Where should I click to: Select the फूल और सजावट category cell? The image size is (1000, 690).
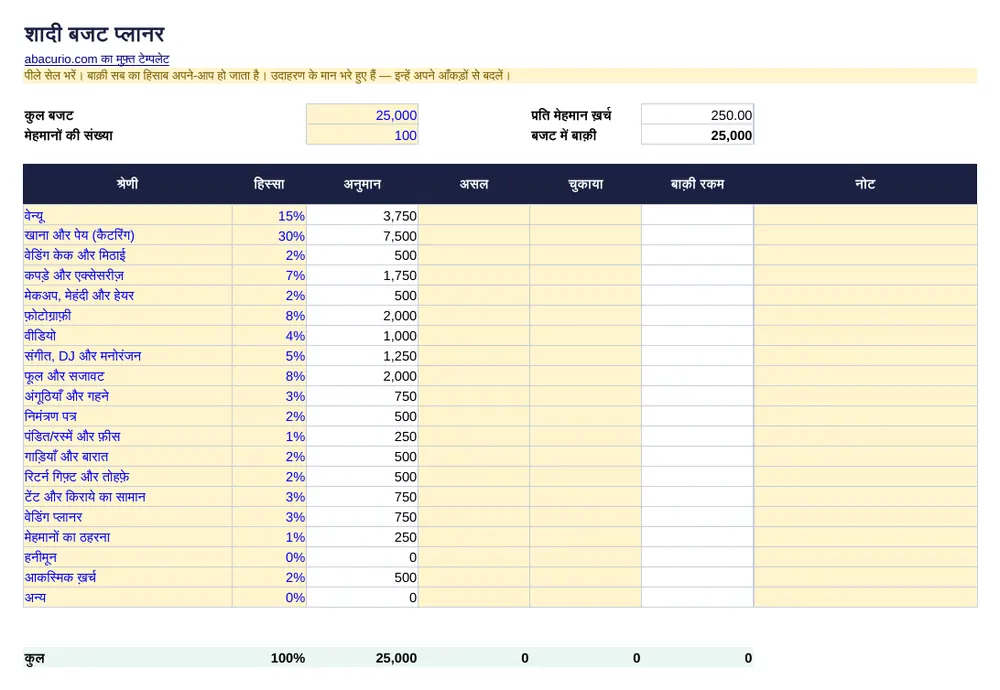pyautogui.click(x=128, y=376)
